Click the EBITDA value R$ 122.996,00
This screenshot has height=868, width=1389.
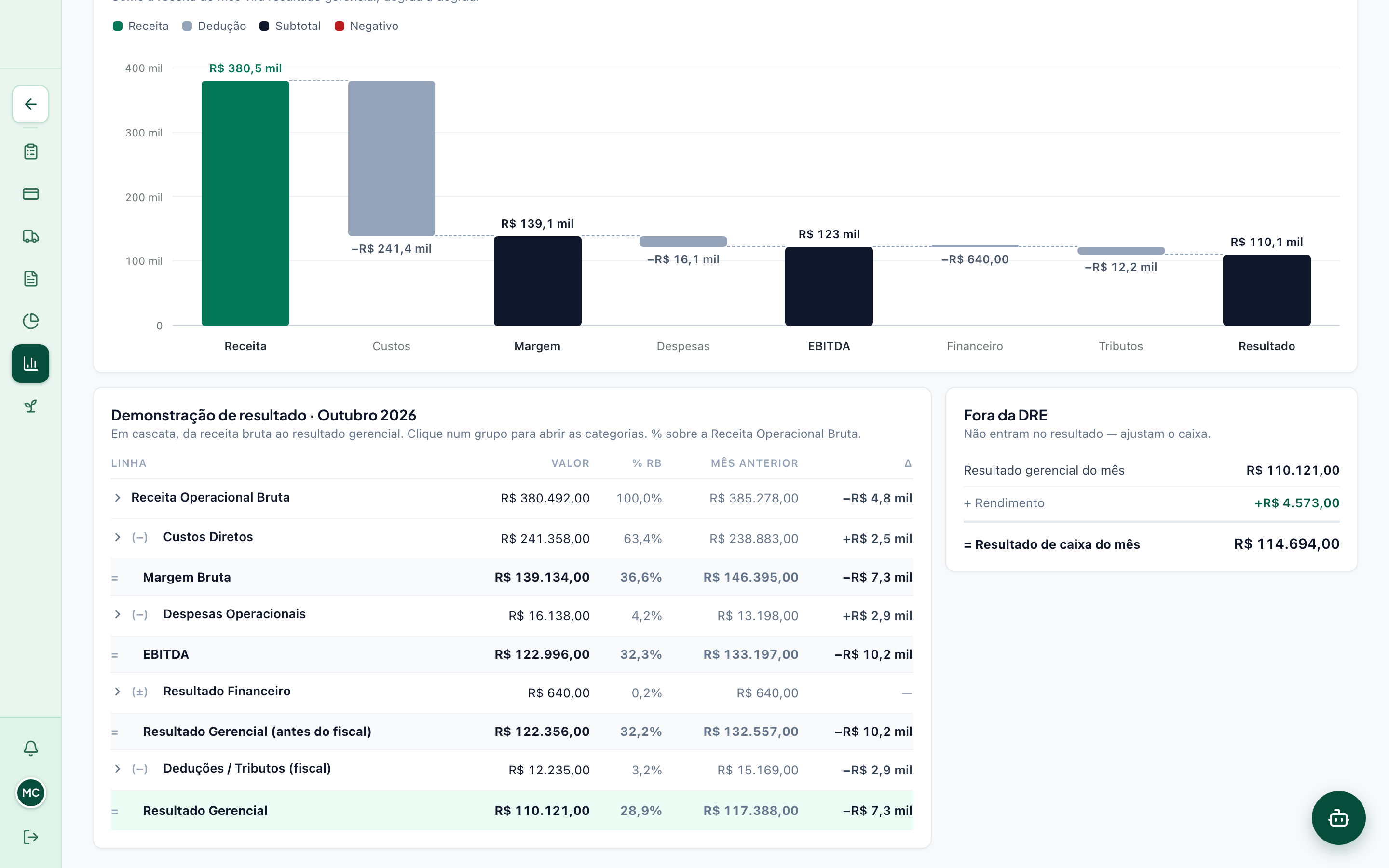pyautogui.click(x=542, y=654)
